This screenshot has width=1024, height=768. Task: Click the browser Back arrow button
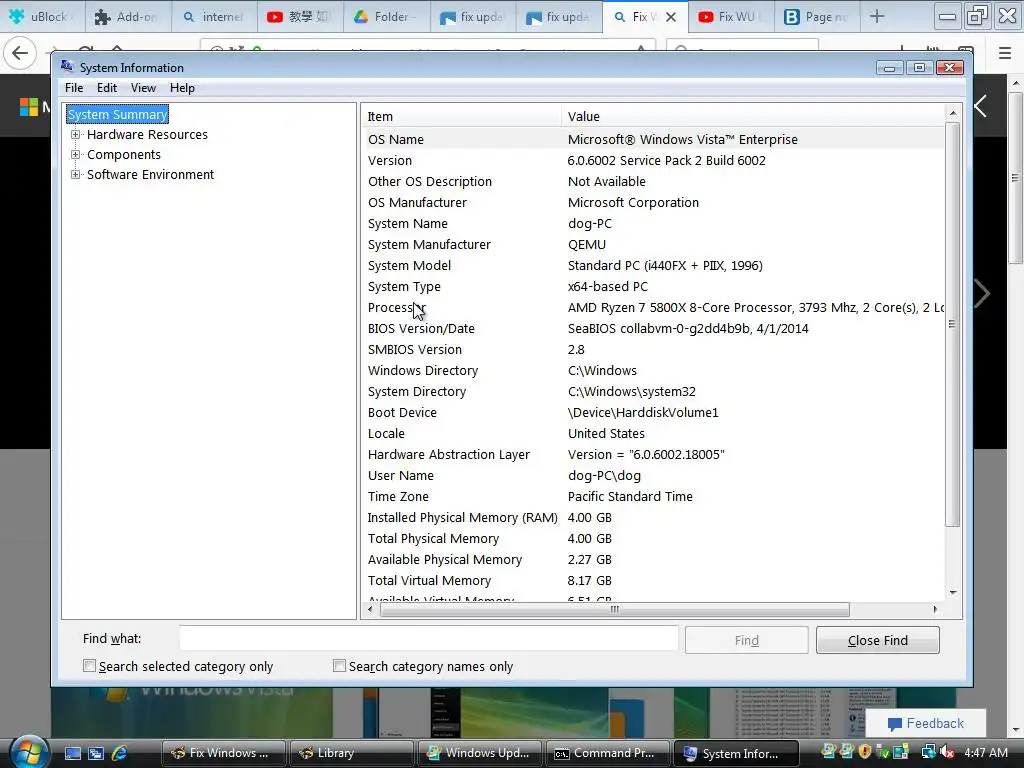point(20,52)
